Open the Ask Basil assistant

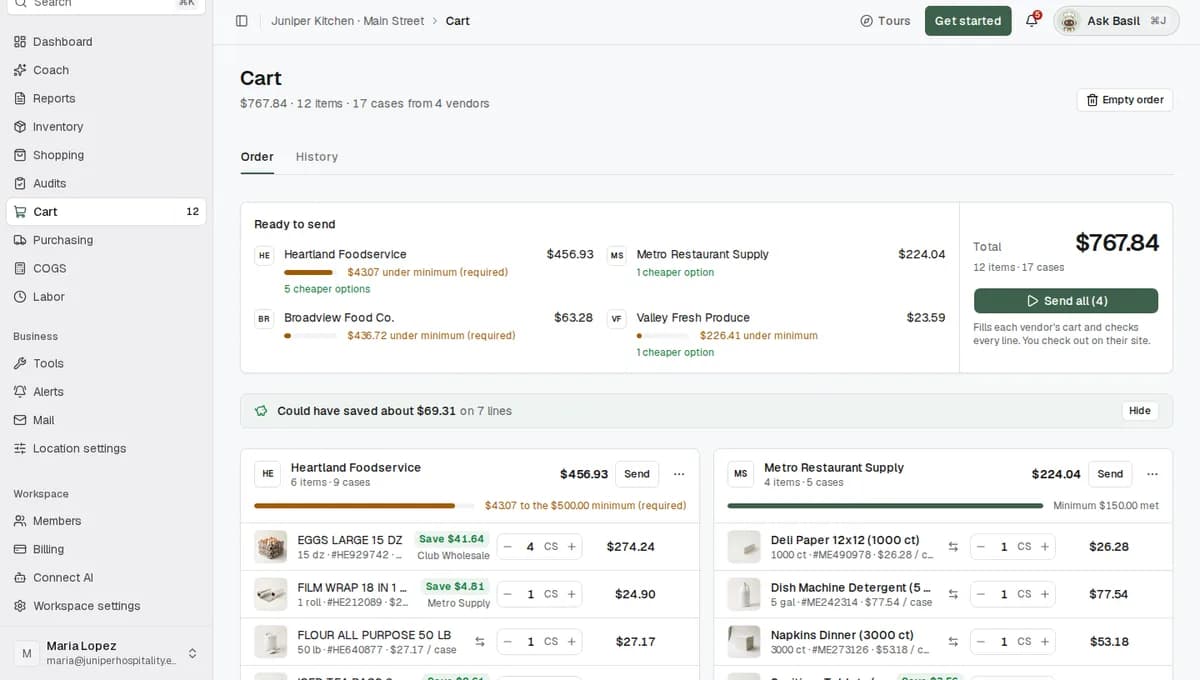click(1116, 21)
